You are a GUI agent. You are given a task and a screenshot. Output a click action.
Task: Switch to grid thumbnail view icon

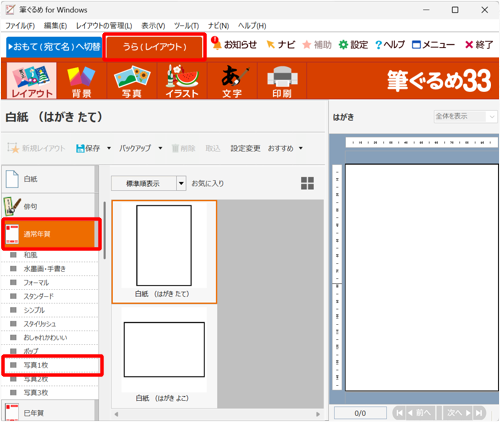[307, 183]
